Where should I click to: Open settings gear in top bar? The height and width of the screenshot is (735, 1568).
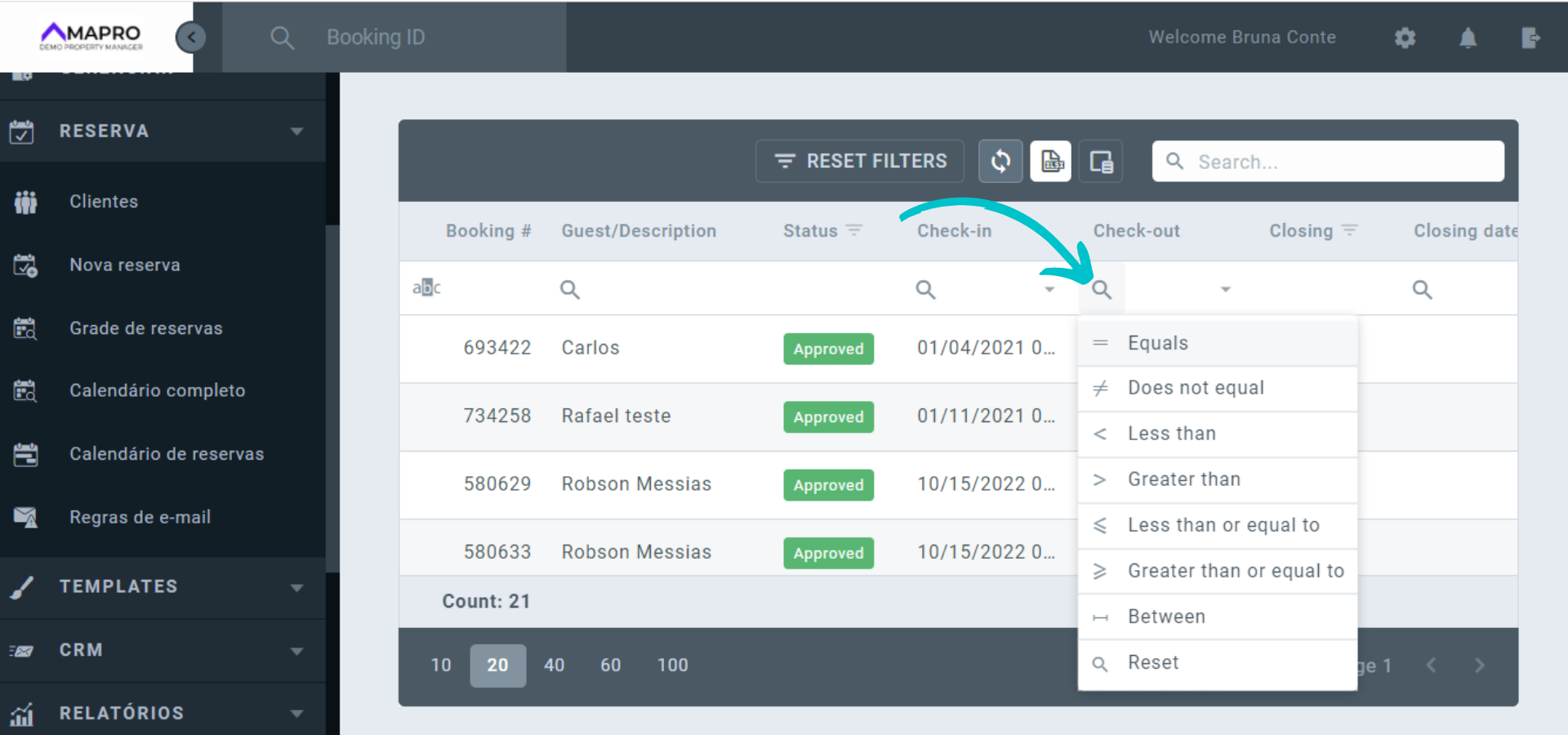(1405, 38)
